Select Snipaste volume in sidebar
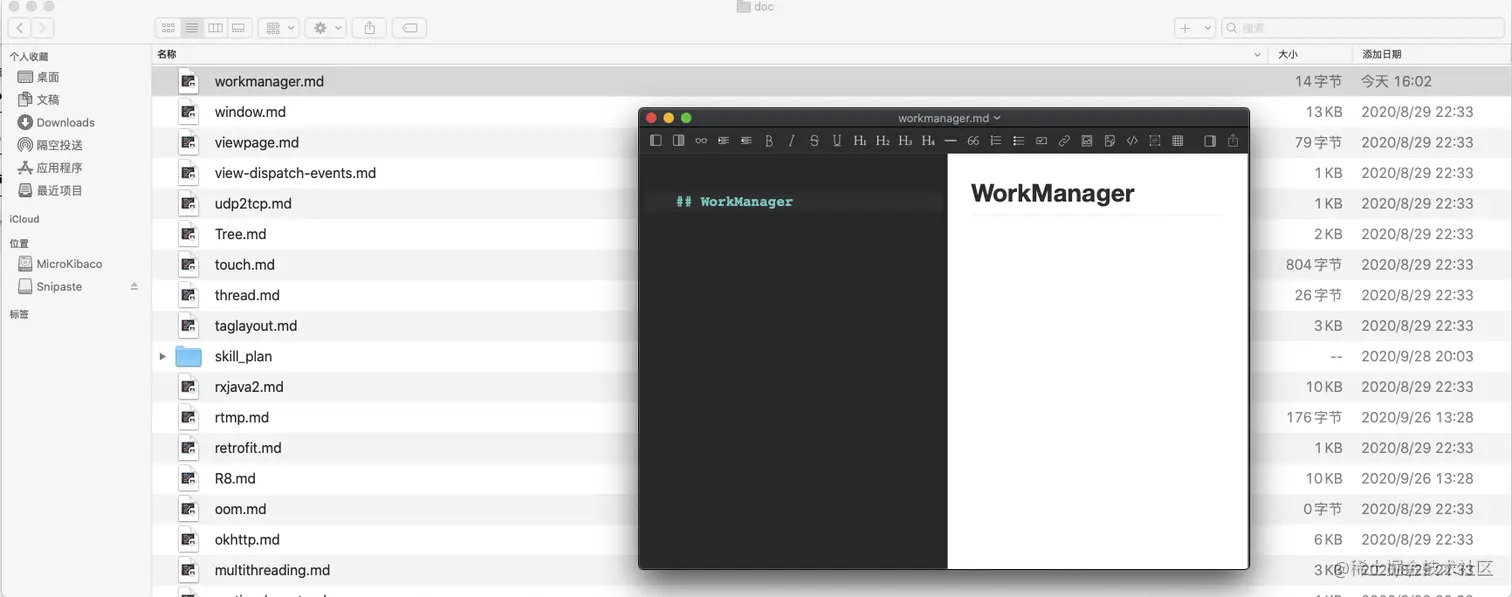1512x597 pixels. 51,286
